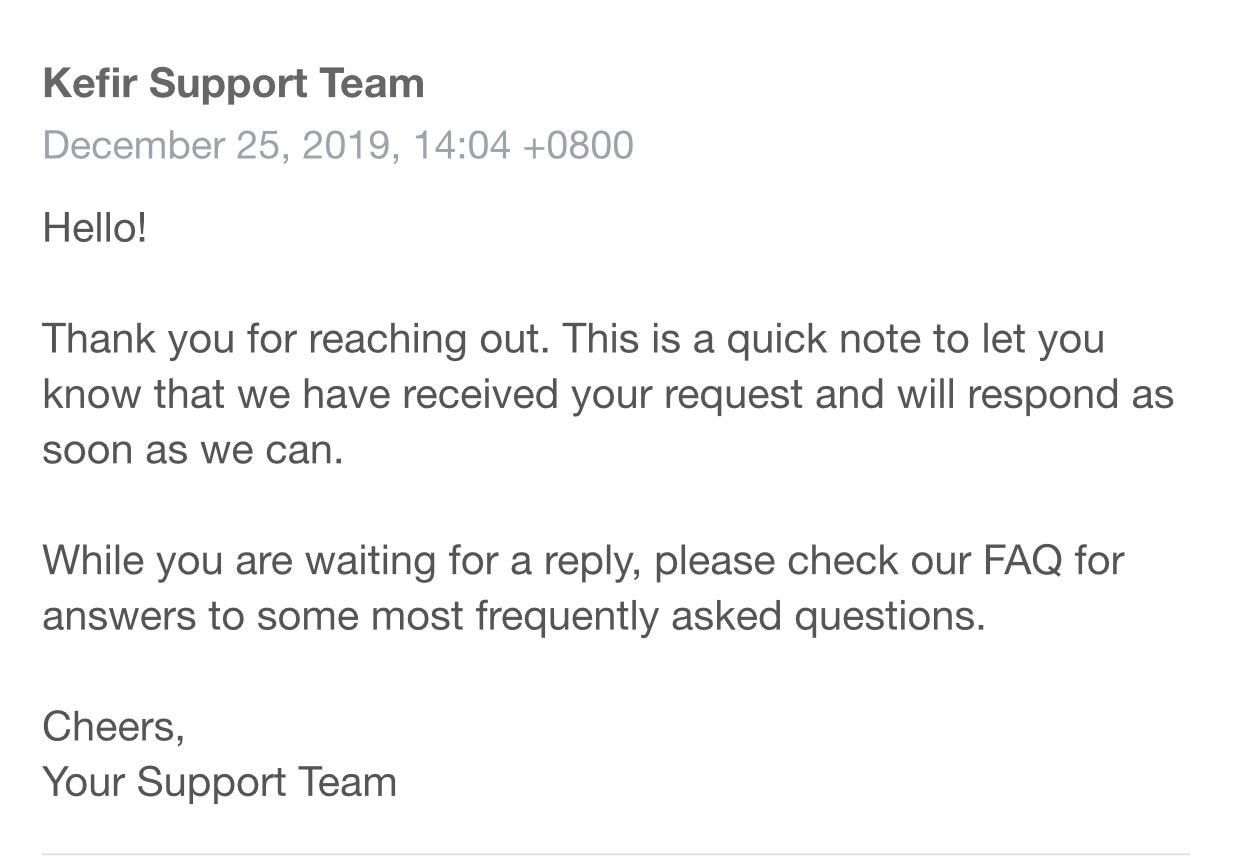Click the divider line below the message

click(x=616, y=854)
